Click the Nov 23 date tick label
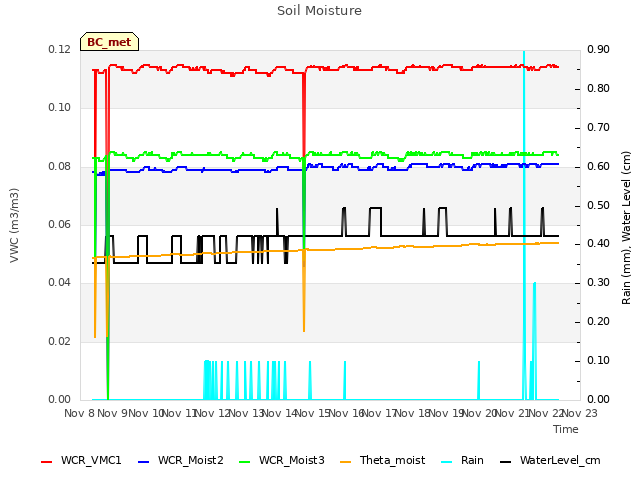Image resolution: width=640 pixels, height=480 pixels. (580, 413)
